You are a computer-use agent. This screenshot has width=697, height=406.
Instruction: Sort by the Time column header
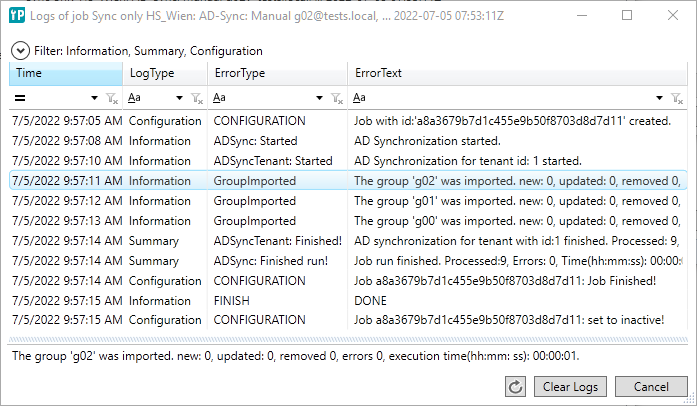66,73
